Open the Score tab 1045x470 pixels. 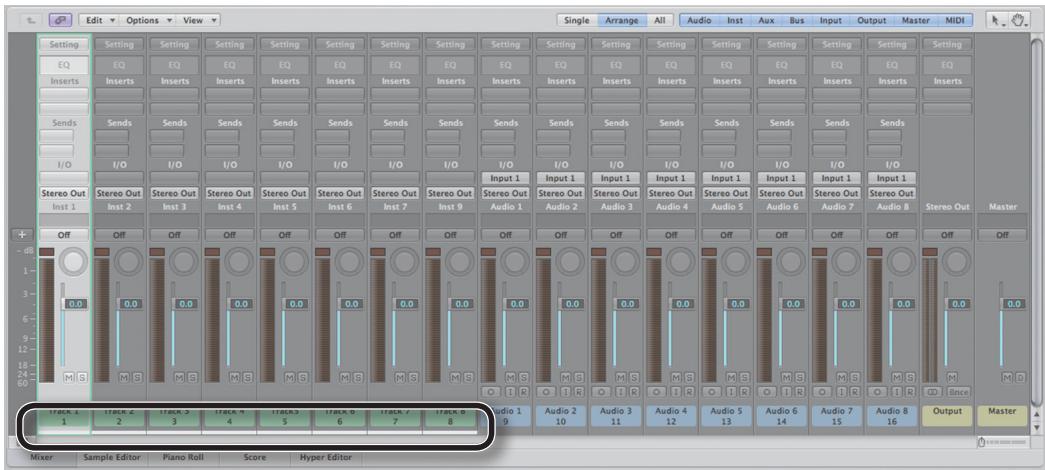(x=254, y=457)
